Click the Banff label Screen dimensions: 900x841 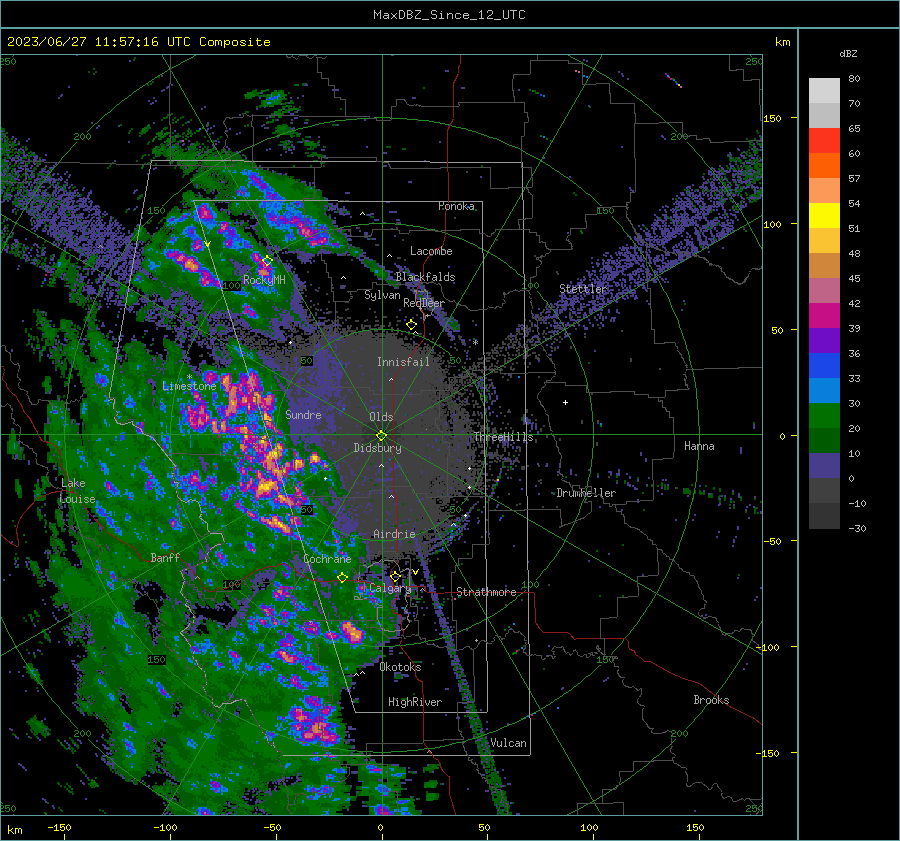[x=165, y=558]
